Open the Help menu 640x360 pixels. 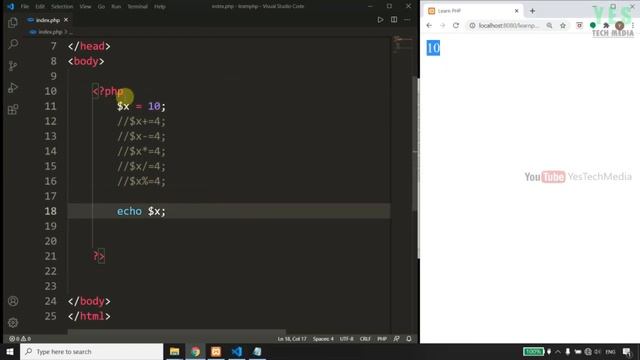point(160,7)
